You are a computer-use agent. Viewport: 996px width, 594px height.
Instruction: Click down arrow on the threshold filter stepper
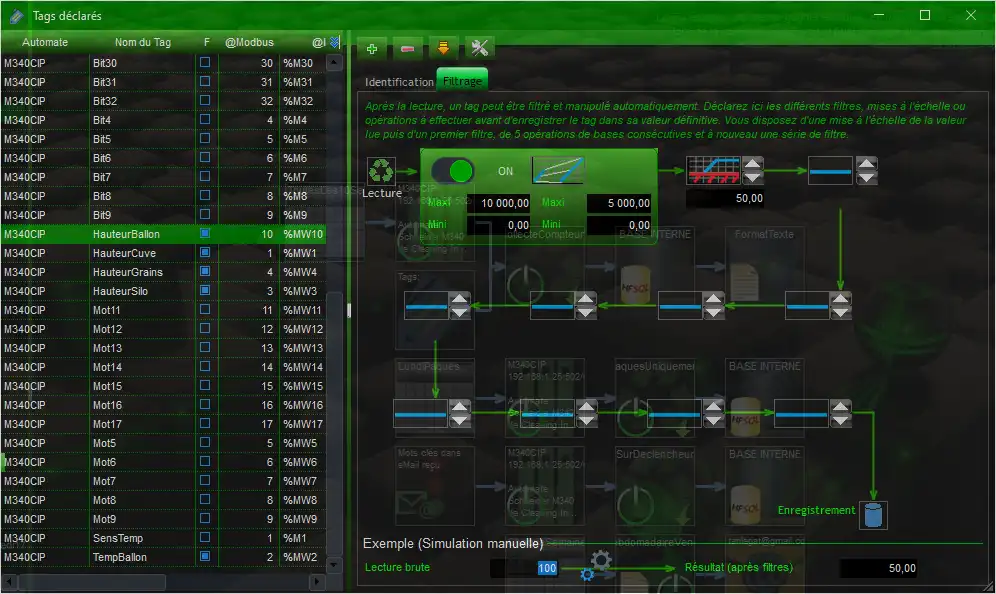click(753, 178)
